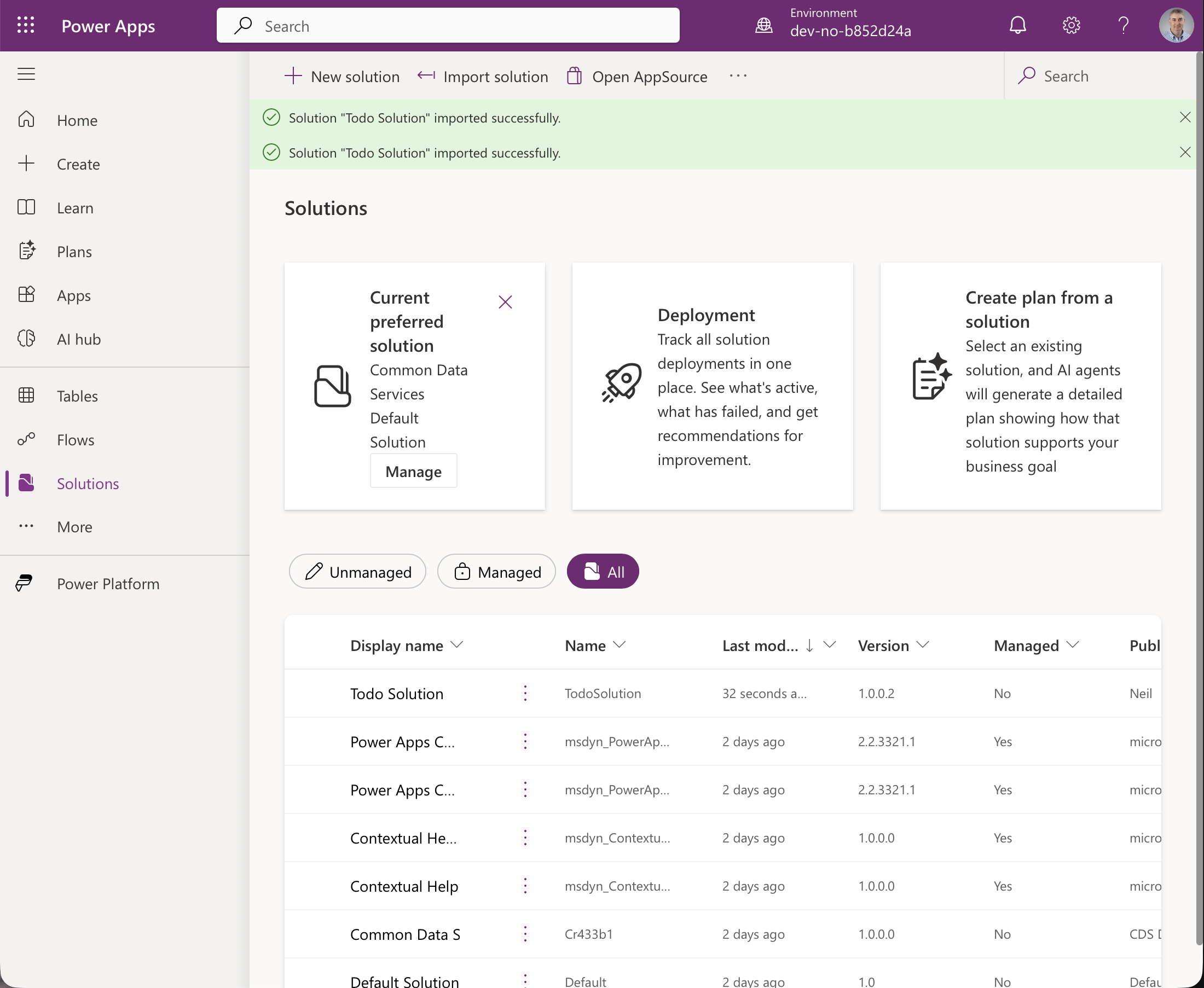Image resolution: width=1204 pixels, height=988 pixels.
Task: Open the Default Solution link
Action: point(404,981)
